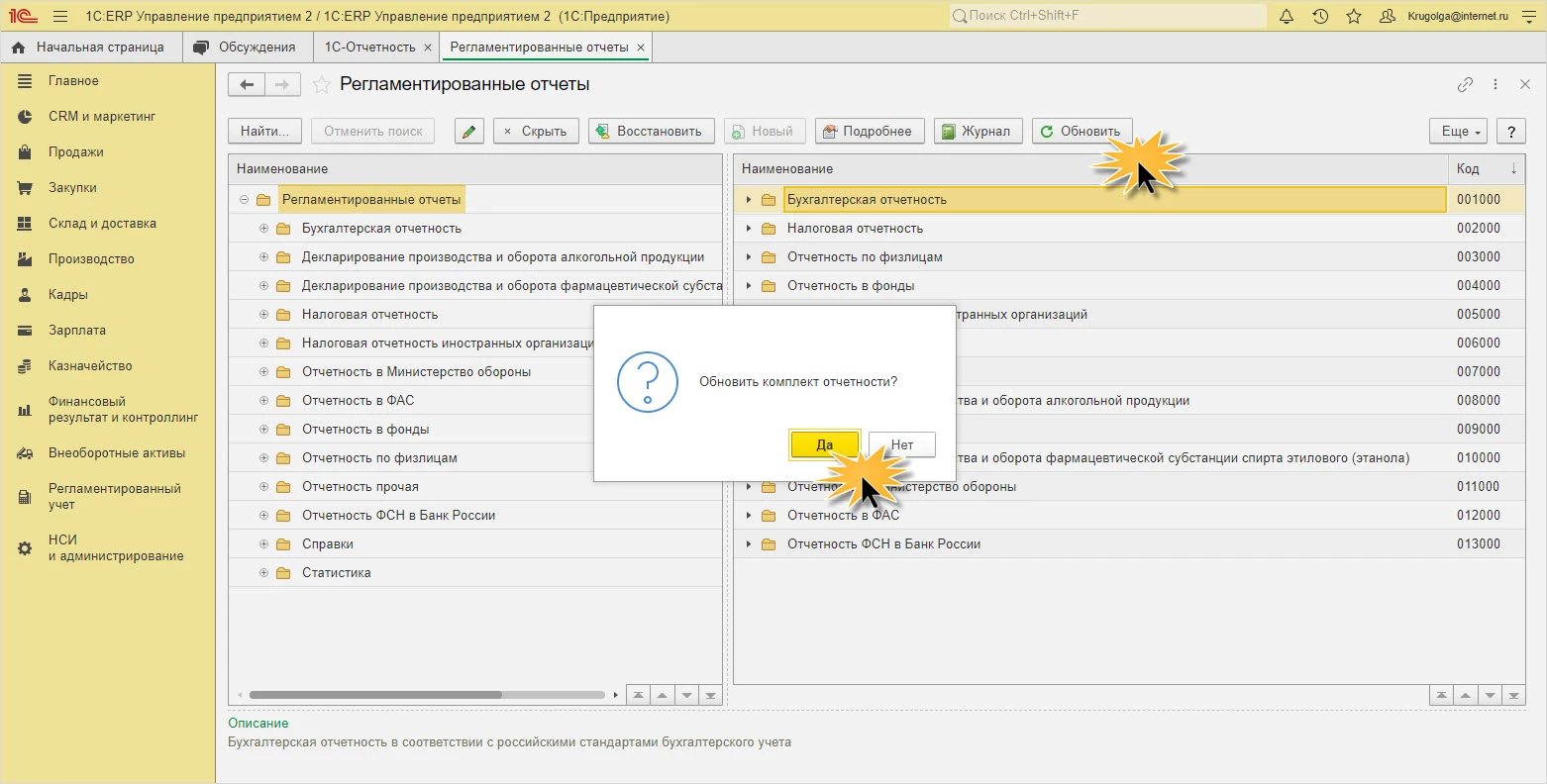Sort by the Код column header

point(1487,169)
